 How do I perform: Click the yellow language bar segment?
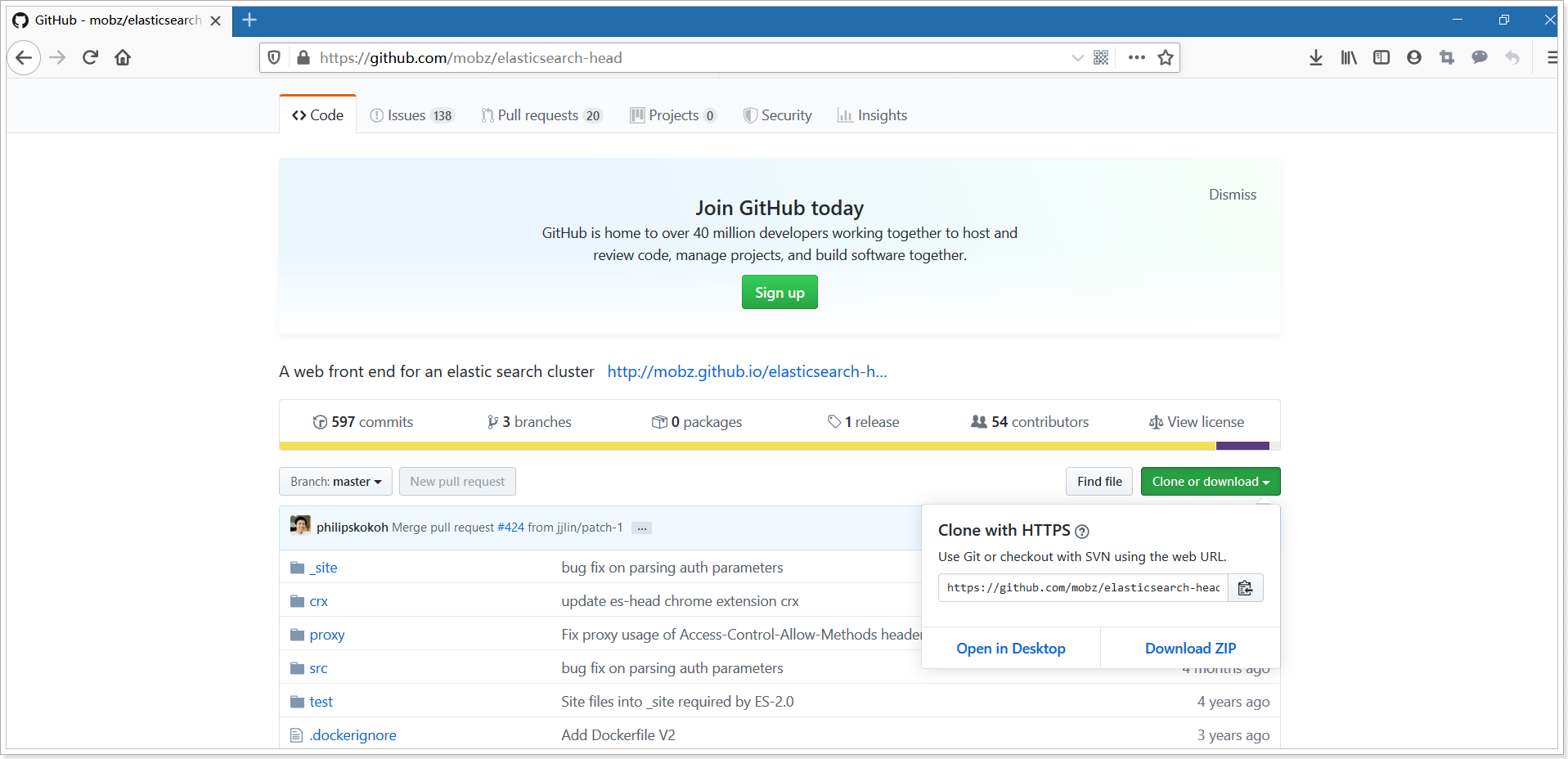pos(748,446)
